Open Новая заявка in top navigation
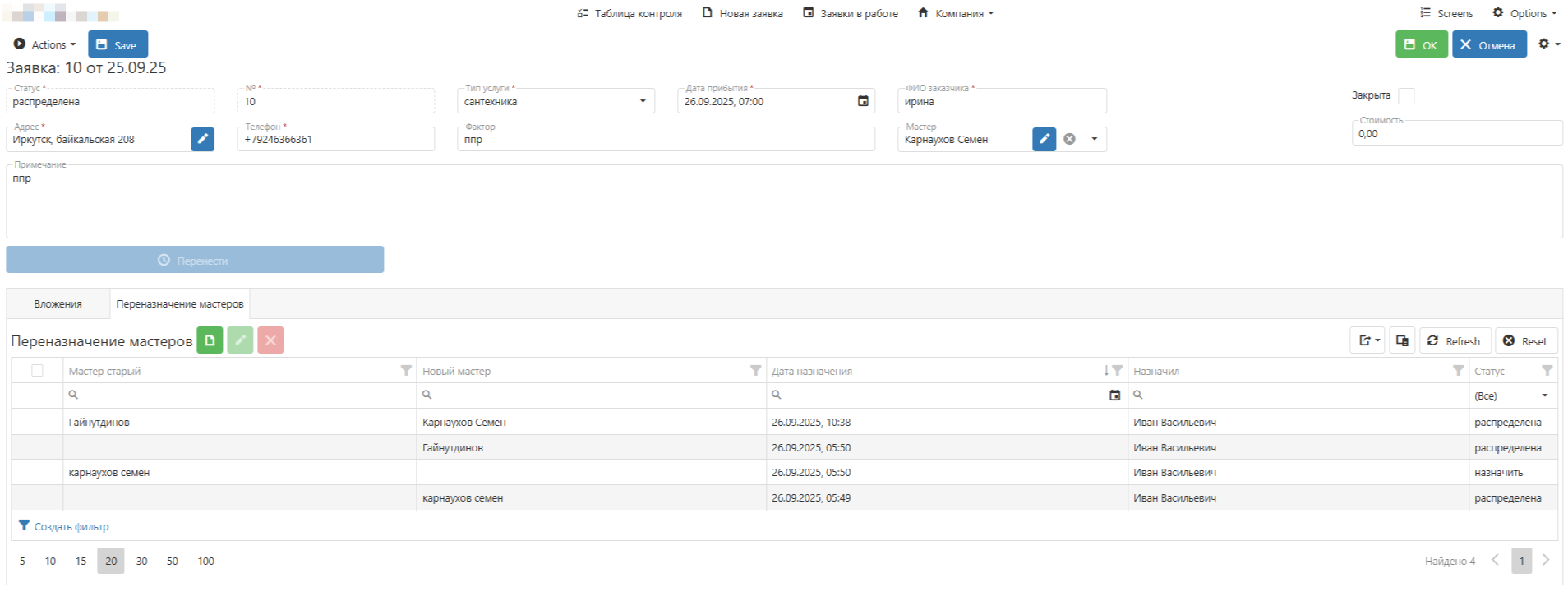The height and width of the screenshot is (592, 1568). (x=742, y=13)
